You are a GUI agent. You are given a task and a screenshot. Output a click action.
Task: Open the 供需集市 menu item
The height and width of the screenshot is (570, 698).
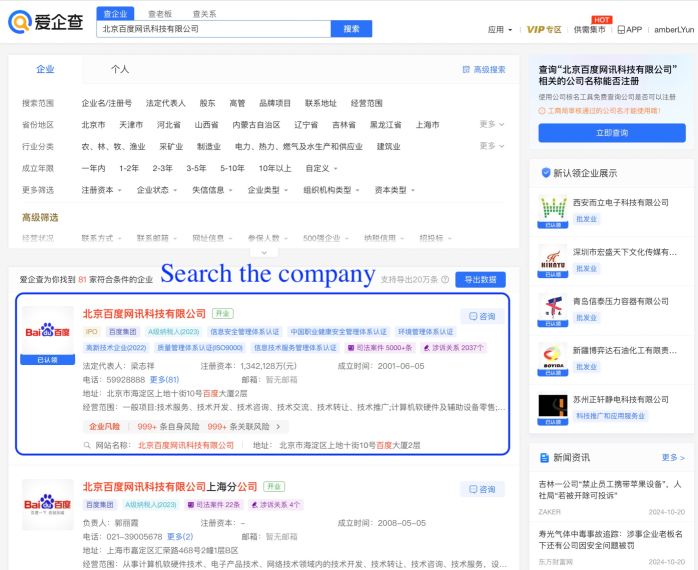coord(589,30)
